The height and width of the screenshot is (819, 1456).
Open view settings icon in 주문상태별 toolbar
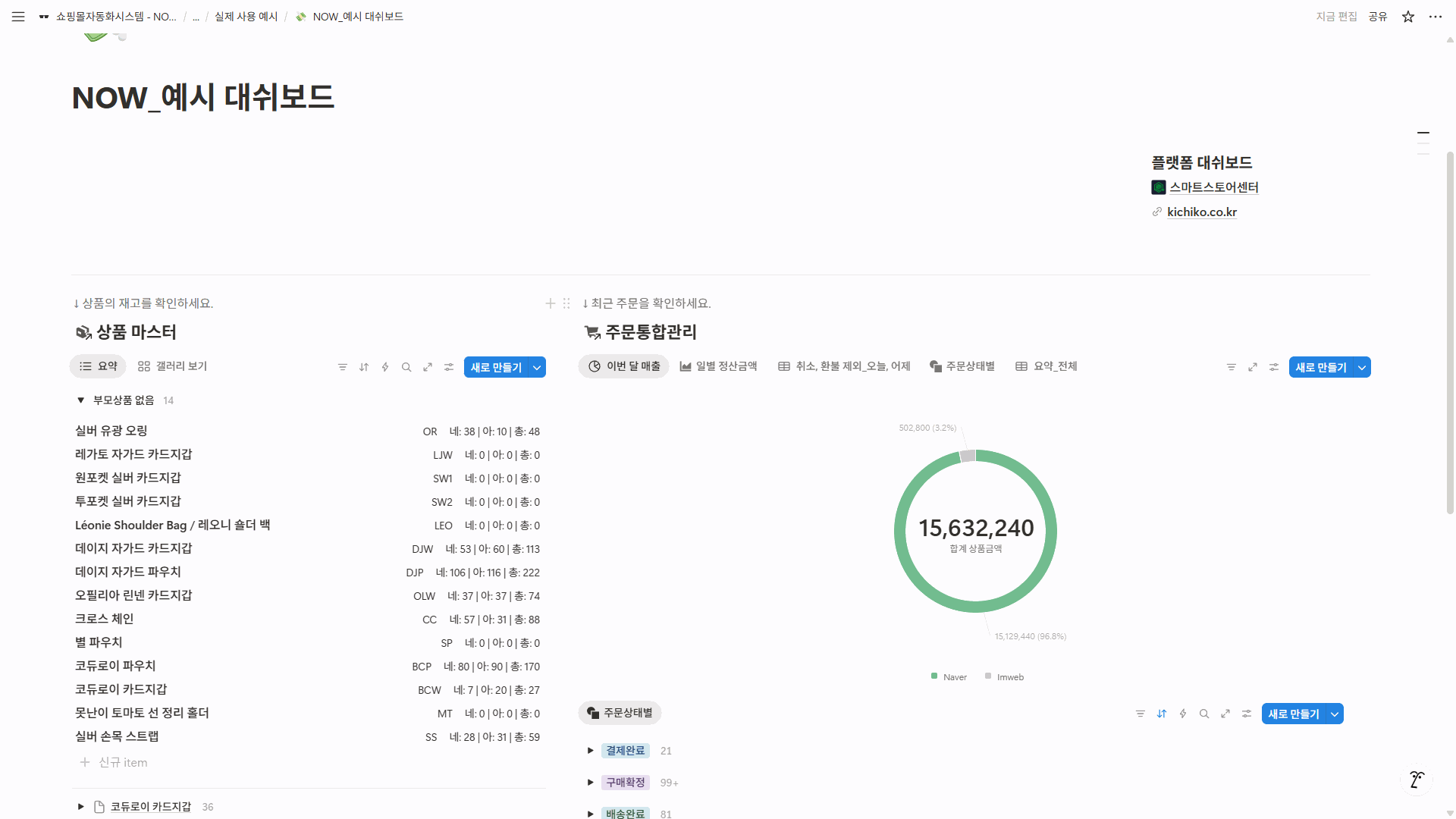[1247, 714]
